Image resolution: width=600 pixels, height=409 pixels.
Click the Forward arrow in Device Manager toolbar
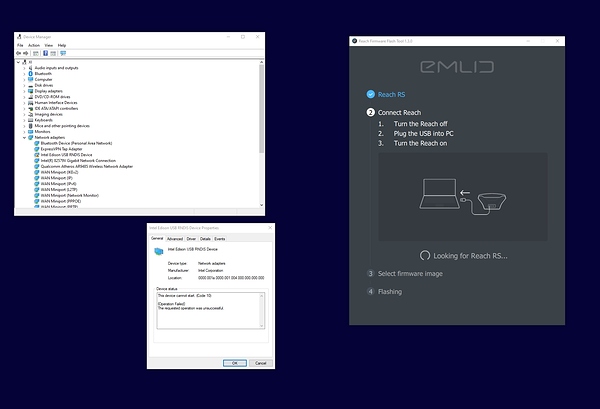(25, 53)
